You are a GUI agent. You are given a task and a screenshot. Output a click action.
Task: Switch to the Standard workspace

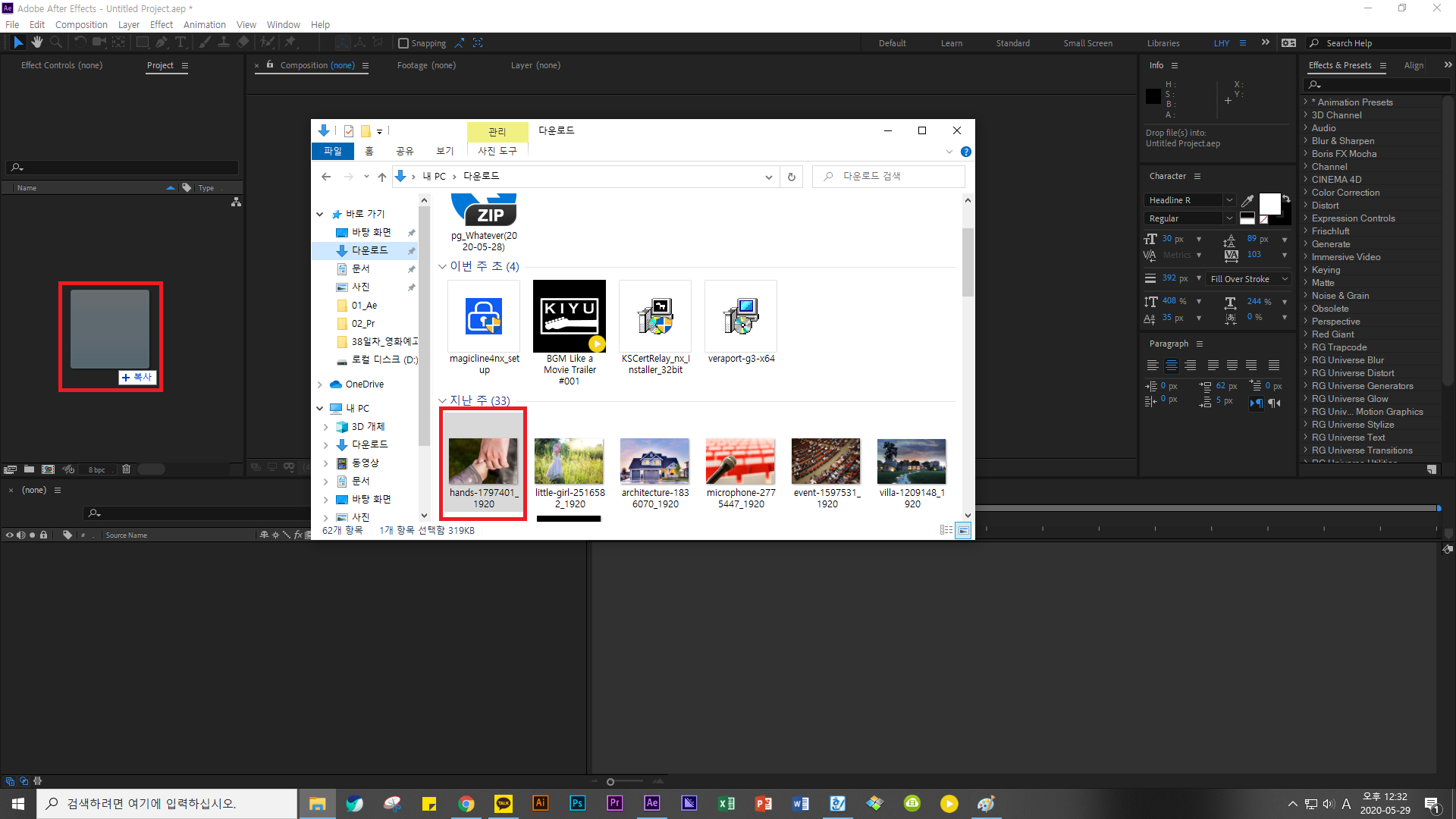(x=1012, y=43)
